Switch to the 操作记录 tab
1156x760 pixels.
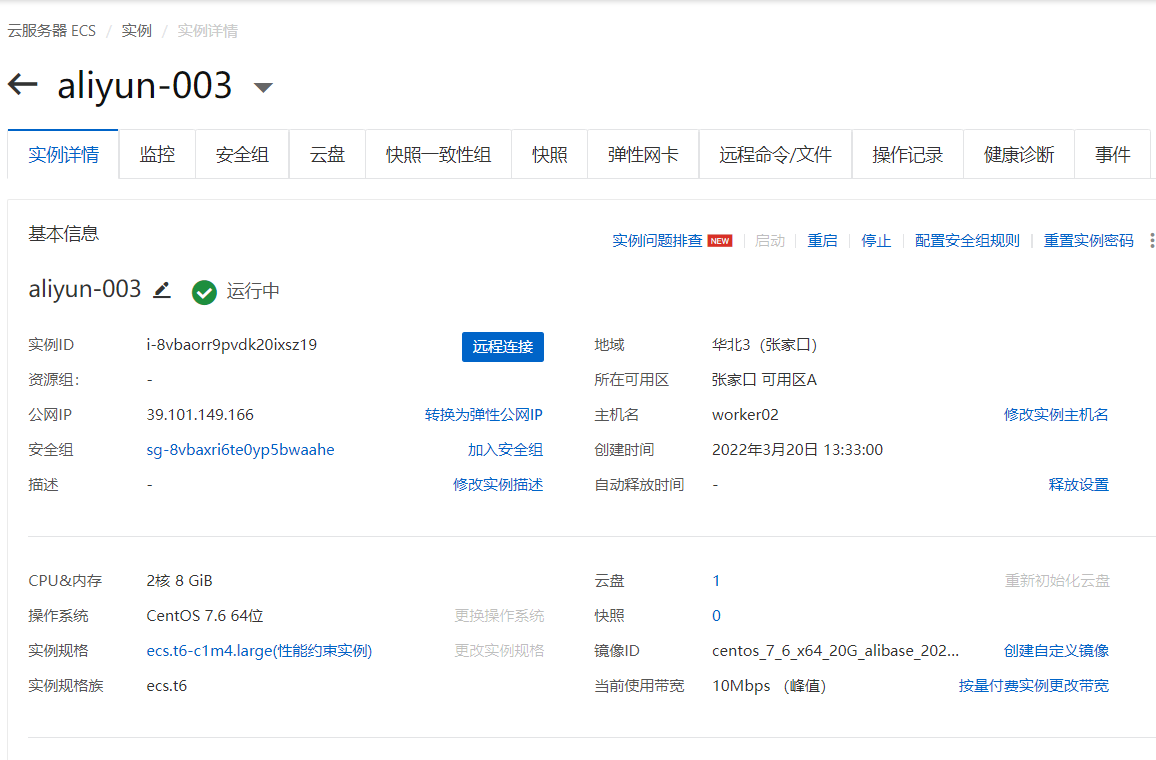[x=908, y=155]
